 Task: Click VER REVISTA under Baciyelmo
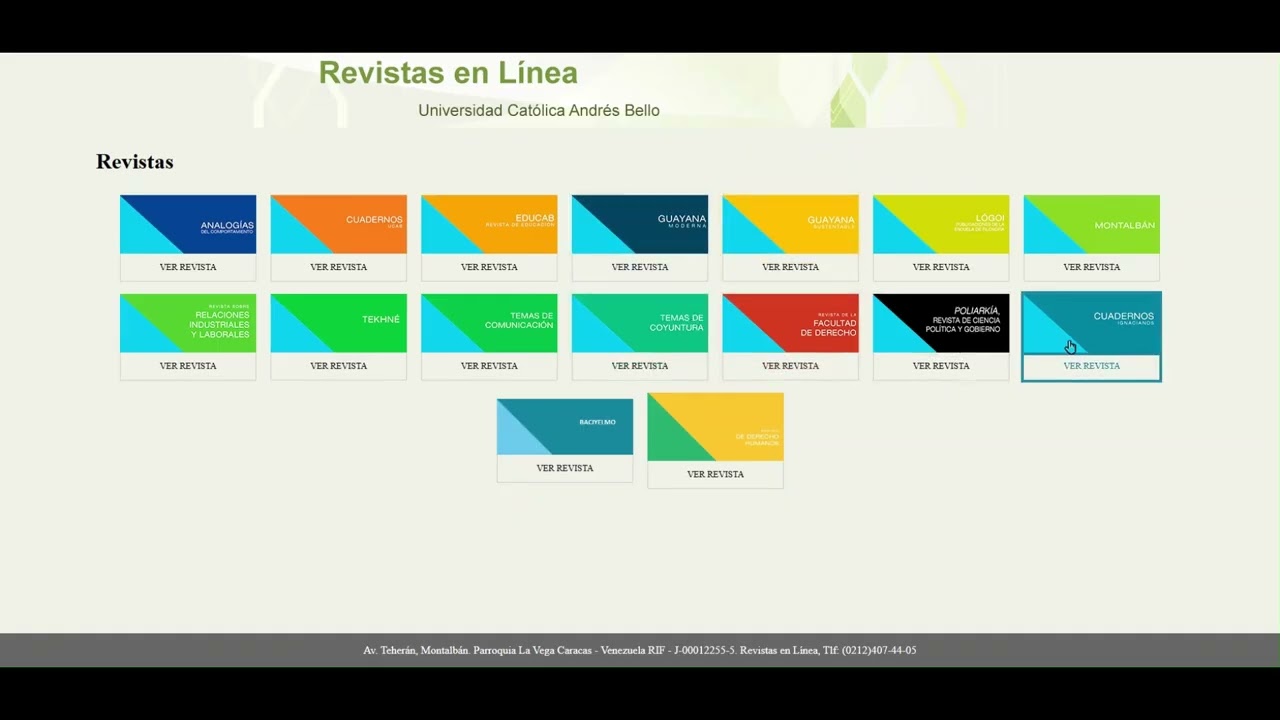(x=565, y=468)
